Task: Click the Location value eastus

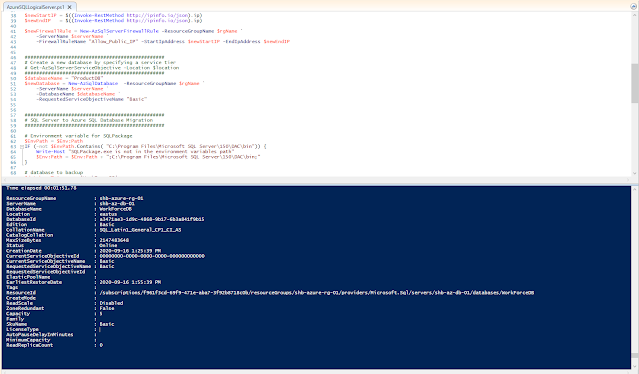Action: (x=108, y=214)
